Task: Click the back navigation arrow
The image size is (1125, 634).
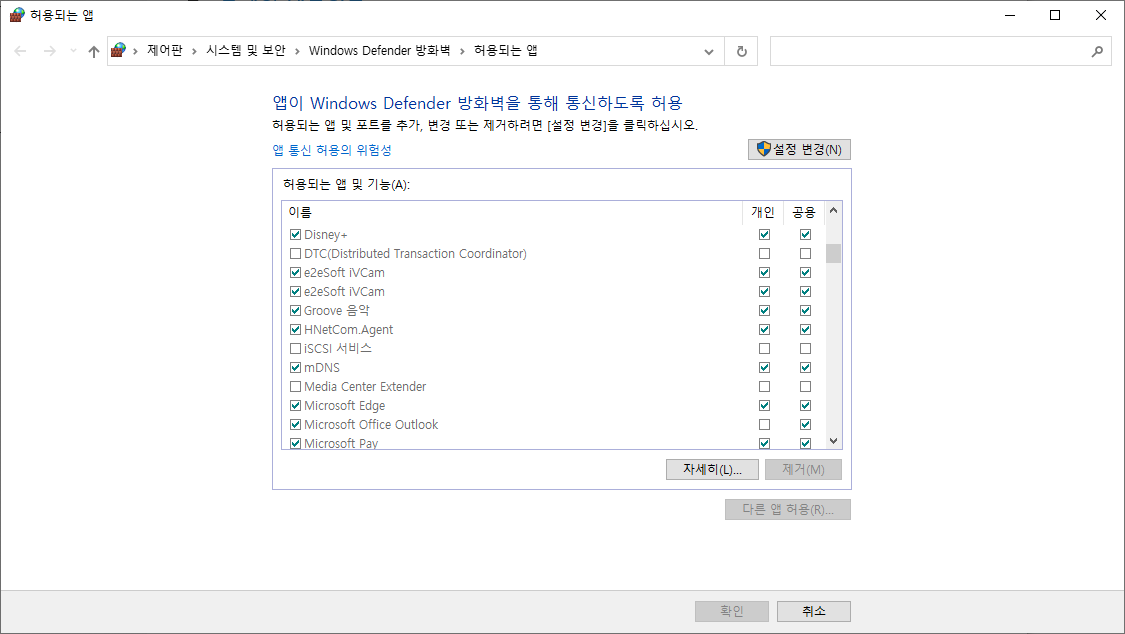Action: 20,51
